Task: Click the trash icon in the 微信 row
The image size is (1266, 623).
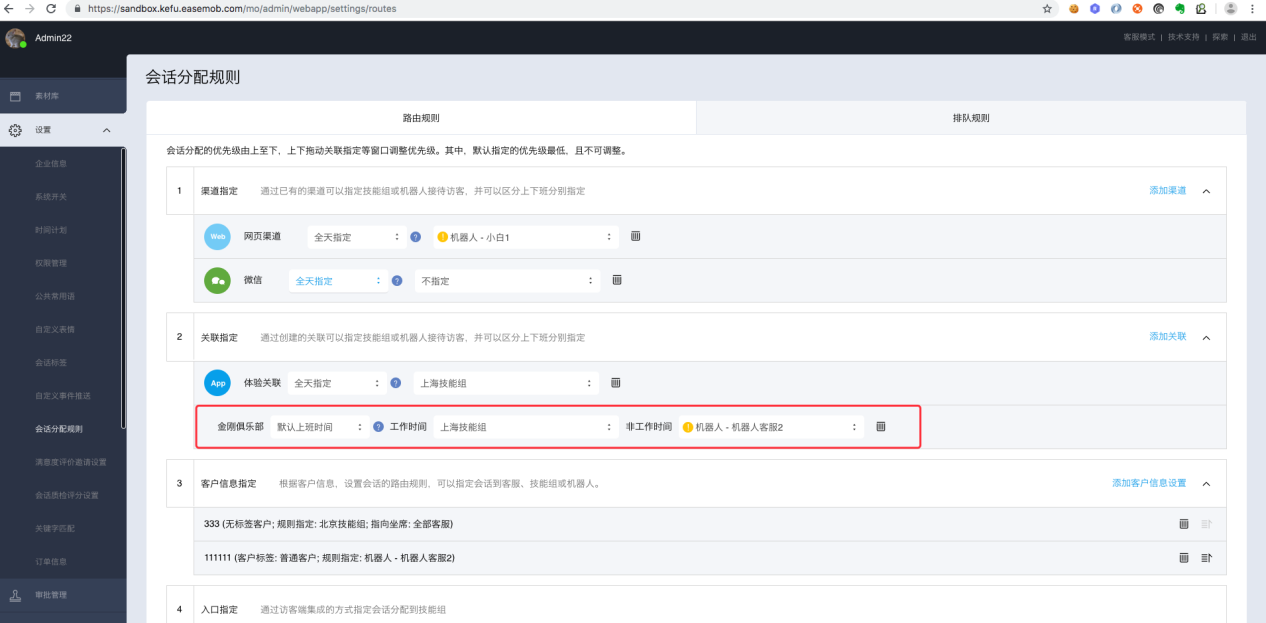Action: (617, 280)
